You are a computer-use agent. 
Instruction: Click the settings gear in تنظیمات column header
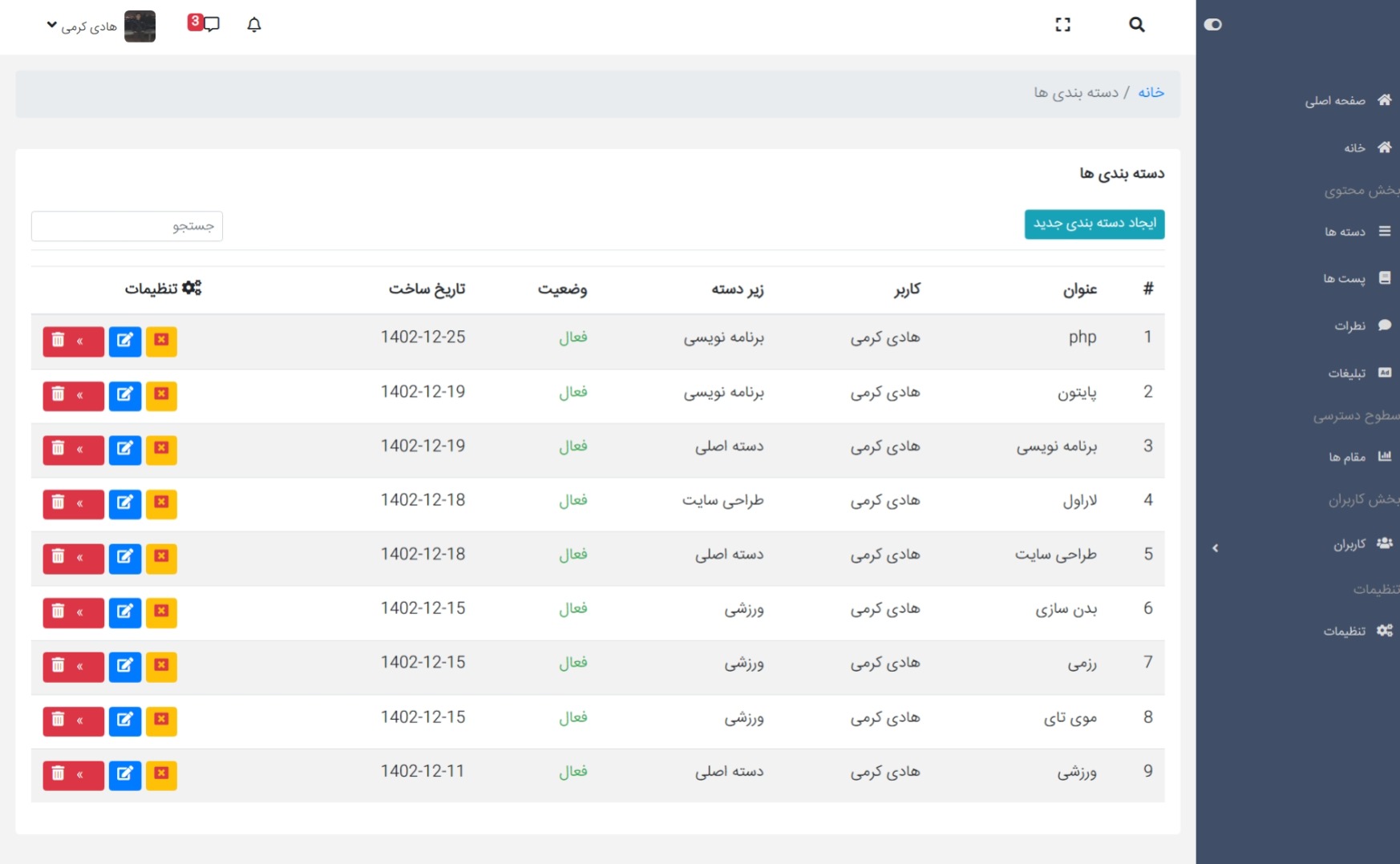coord(192,287)
